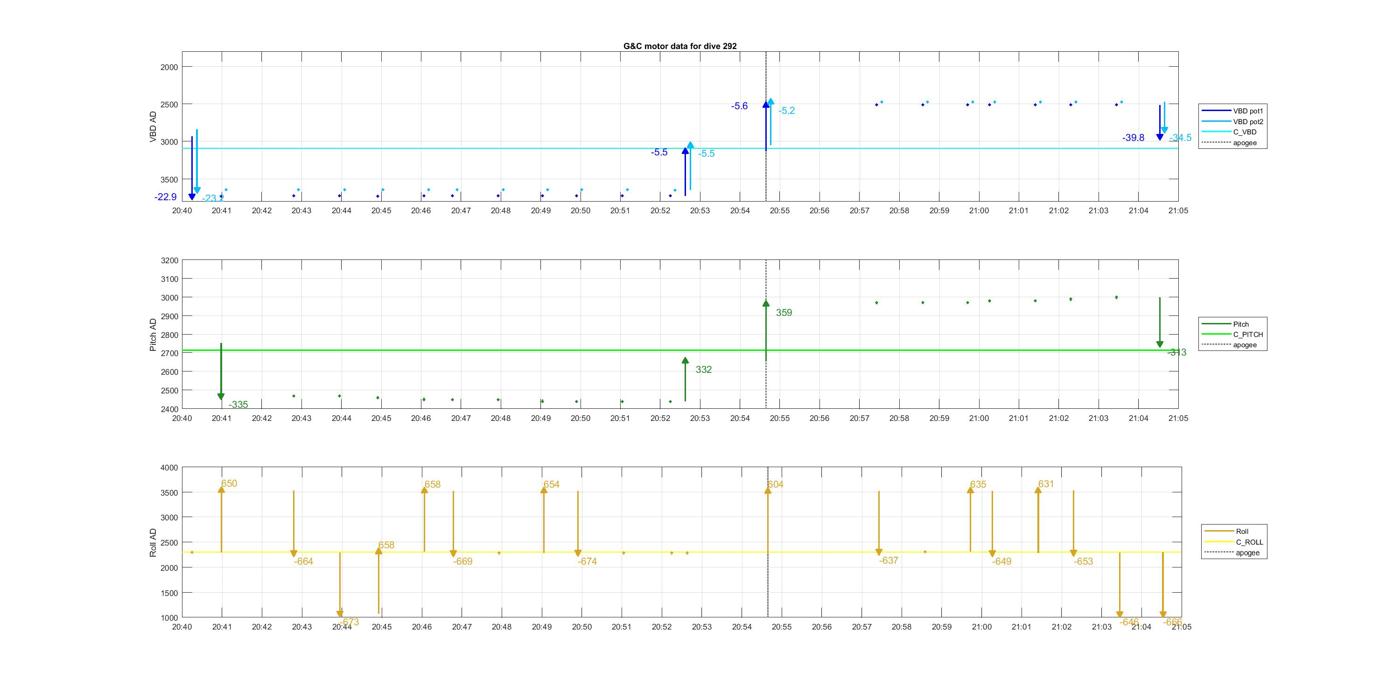Screen dimensions: 1400x693
Task: Click the green upward pitch arrow labeled 359
Action: point(766,330)
